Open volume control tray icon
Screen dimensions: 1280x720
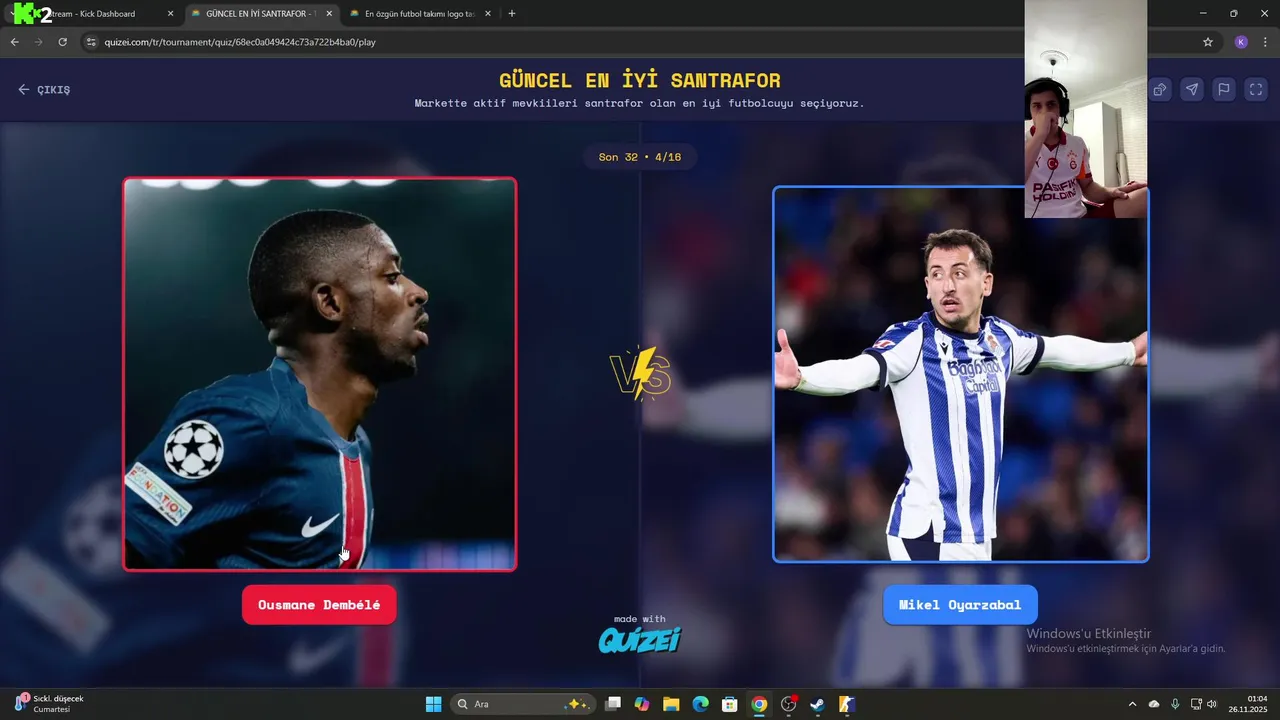[1212, 704]
